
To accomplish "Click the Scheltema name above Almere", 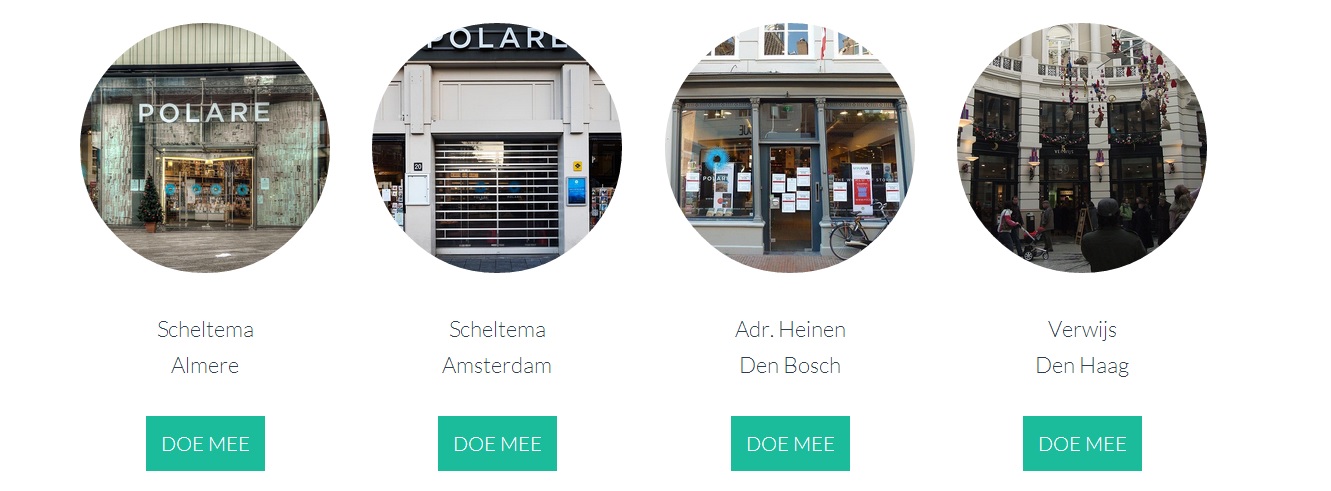I will [205, 329].
